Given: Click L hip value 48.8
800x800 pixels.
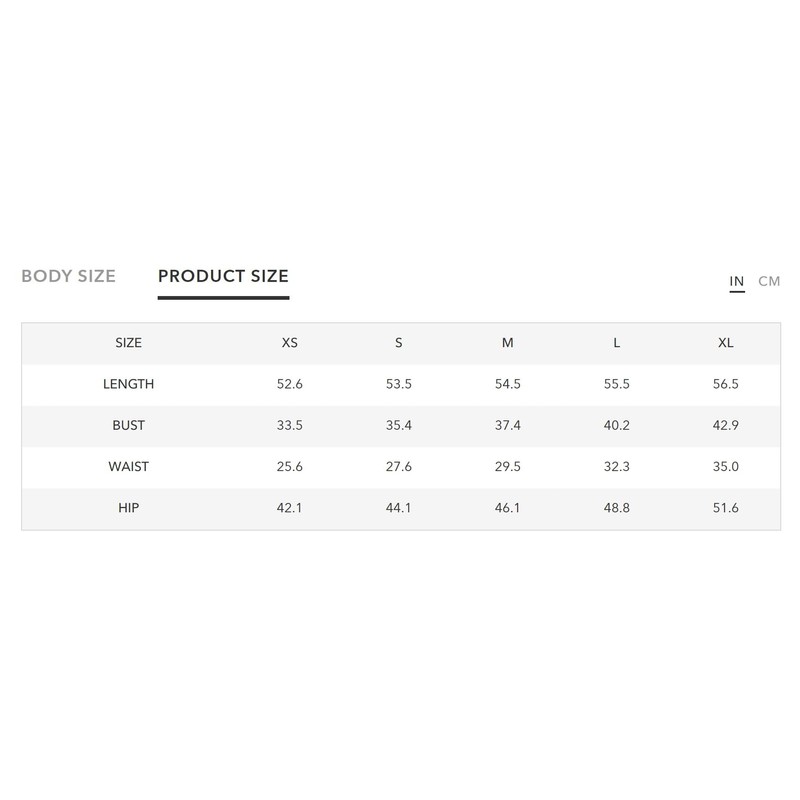Looking at the screenshot, I should click(x=617, y=508).
